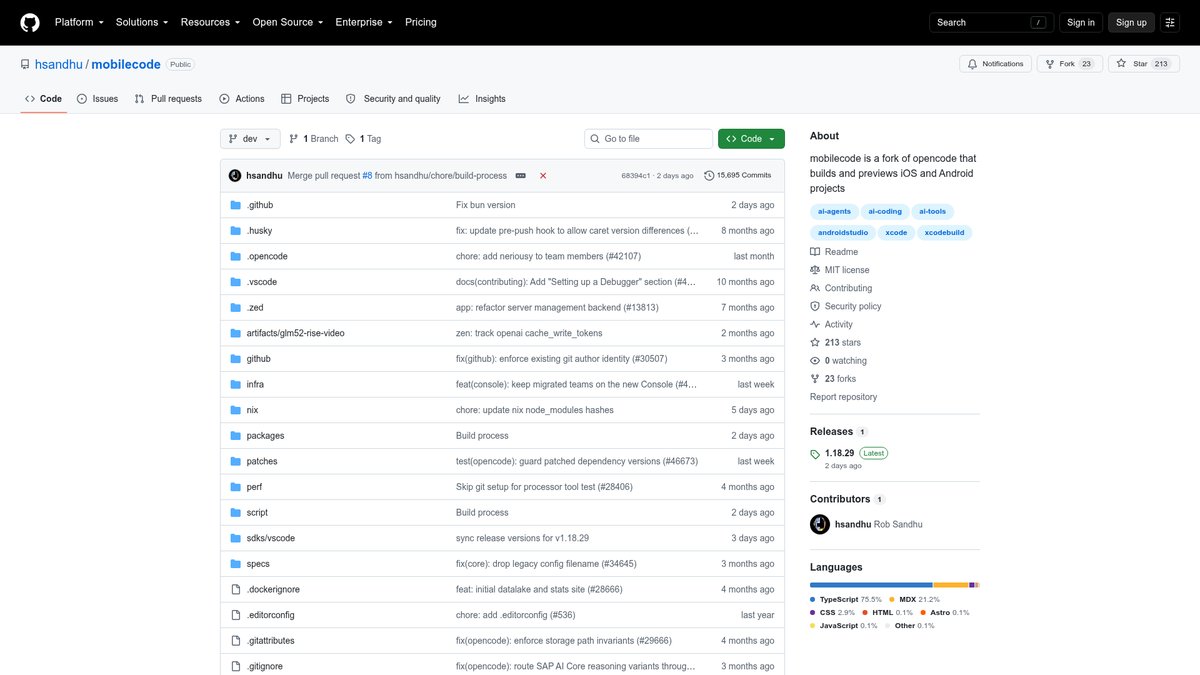Open the Platform menu

click(x=79, y=22)
